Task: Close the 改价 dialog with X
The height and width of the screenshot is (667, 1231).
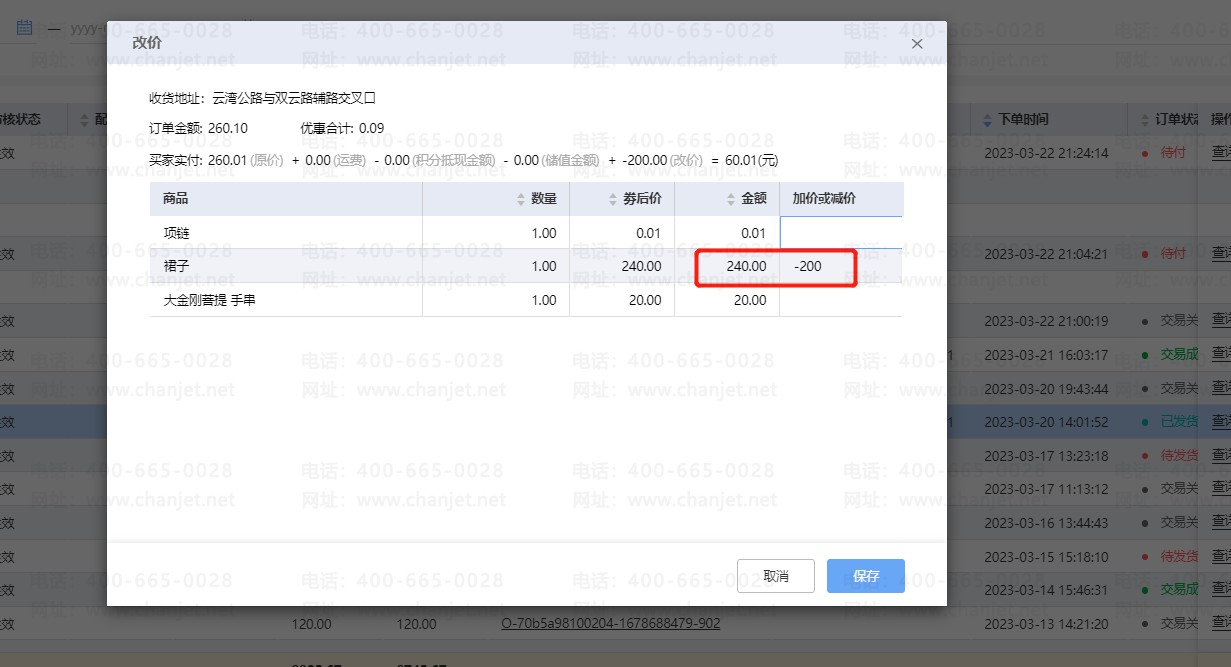Action: 917,44
